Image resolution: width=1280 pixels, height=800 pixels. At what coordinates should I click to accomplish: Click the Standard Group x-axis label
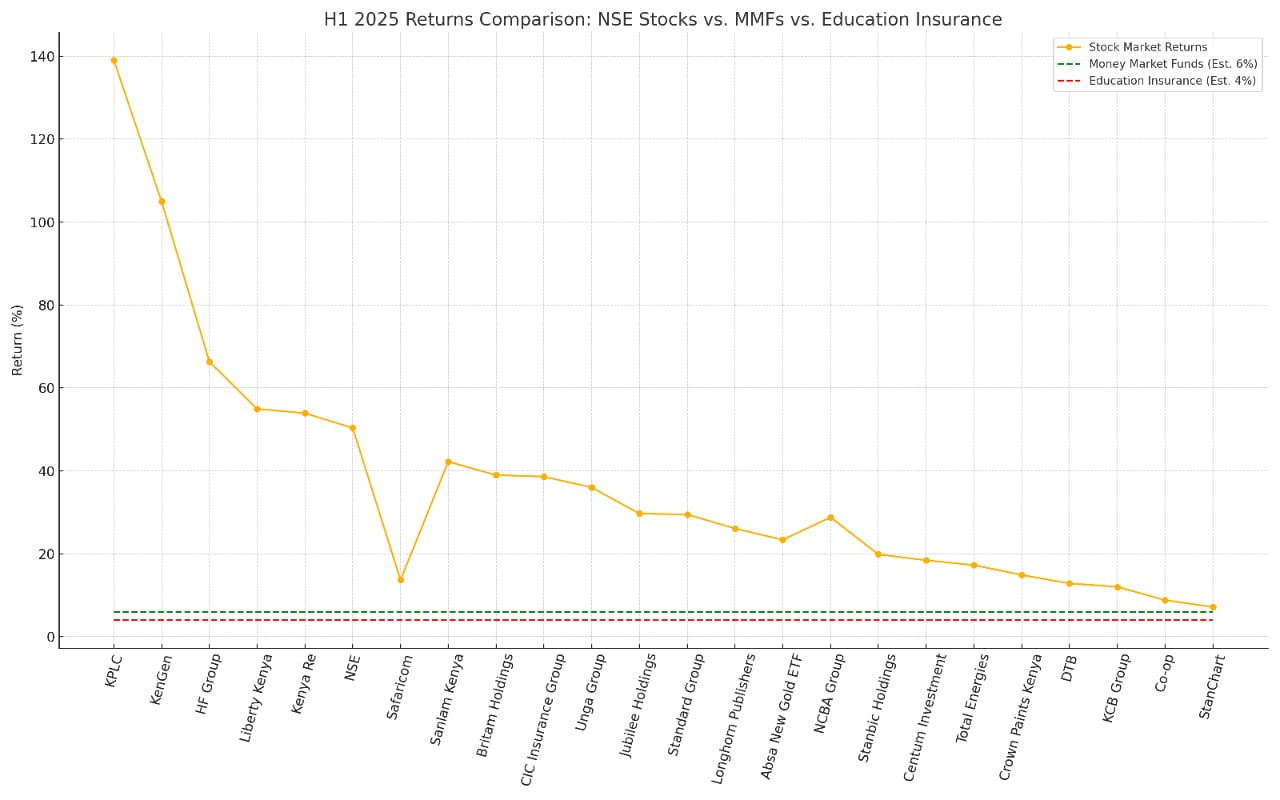point(685,704)
